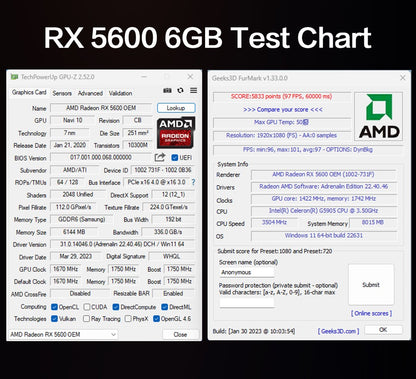
Task: Open the Compare your score link
Action: (x=283, y=109)
